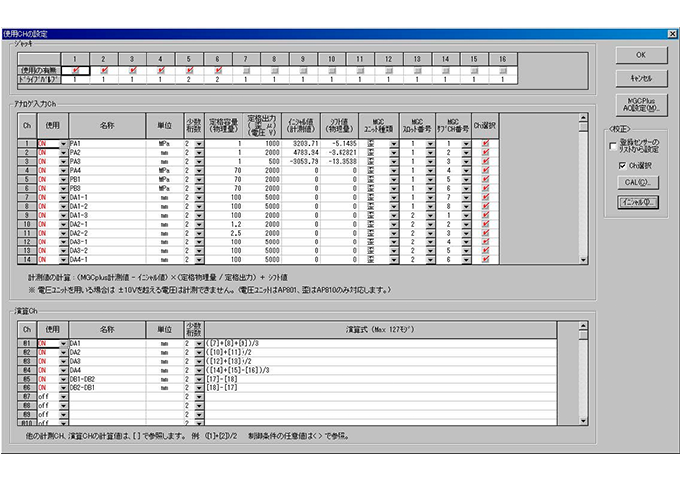Toggle the Ch選択 checkmark for the PA4 row
Viewport: 680px width, 480px height.
[485, 170]
